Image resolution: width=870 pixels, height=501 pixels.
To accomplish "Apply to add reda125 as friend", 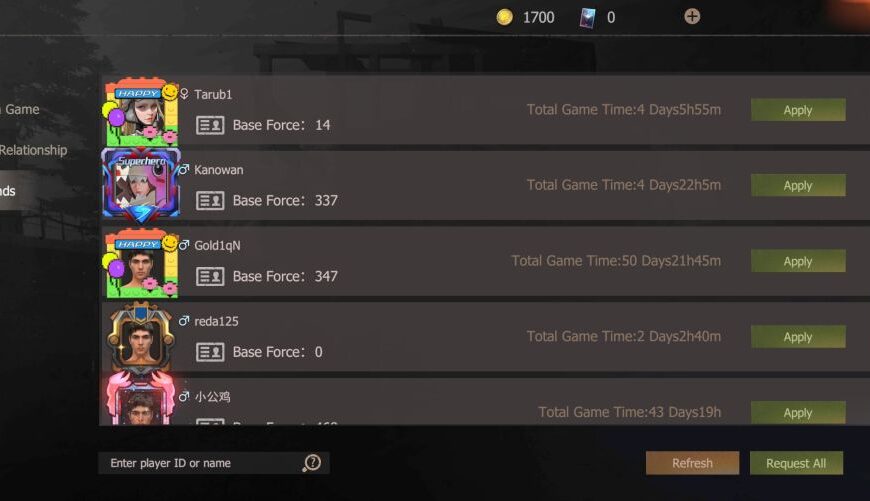I will pyautogui.click(x=798, y=337).
